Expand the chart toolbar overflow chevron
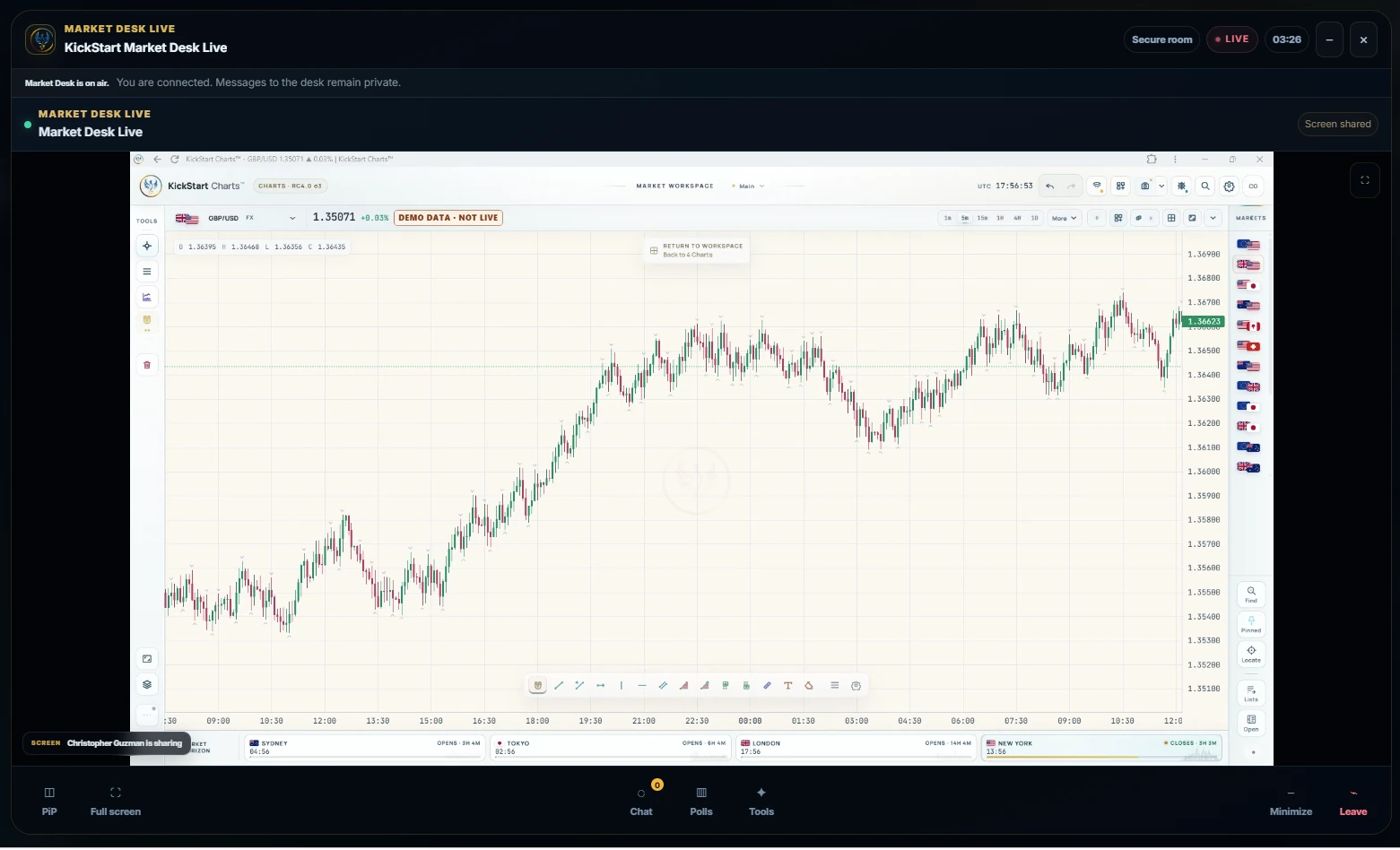 1213,218
